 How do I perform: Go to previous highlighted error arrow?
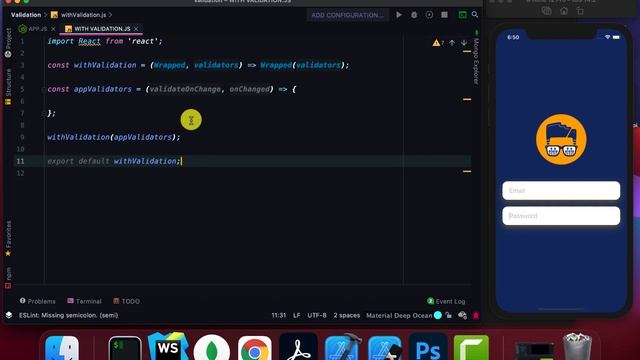point(452,43)
